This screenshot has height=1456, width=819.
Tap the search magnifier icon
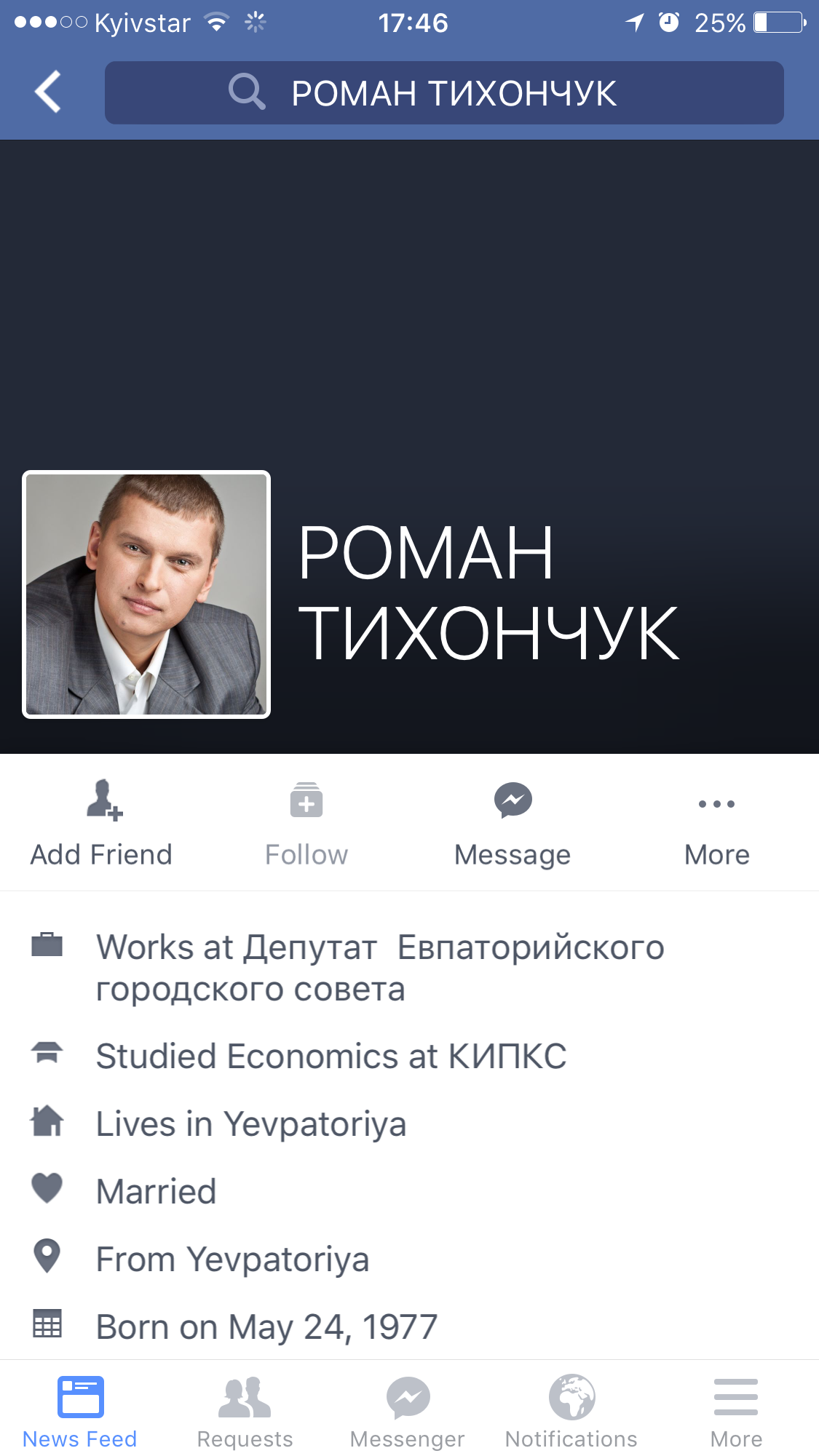pos(247,92)
